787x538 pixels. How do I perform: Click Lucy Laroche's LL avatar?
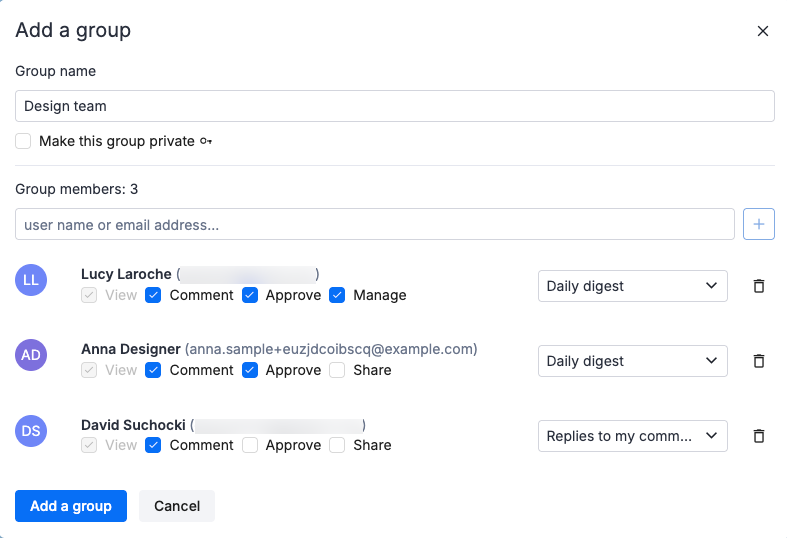(x=31, y=280)
